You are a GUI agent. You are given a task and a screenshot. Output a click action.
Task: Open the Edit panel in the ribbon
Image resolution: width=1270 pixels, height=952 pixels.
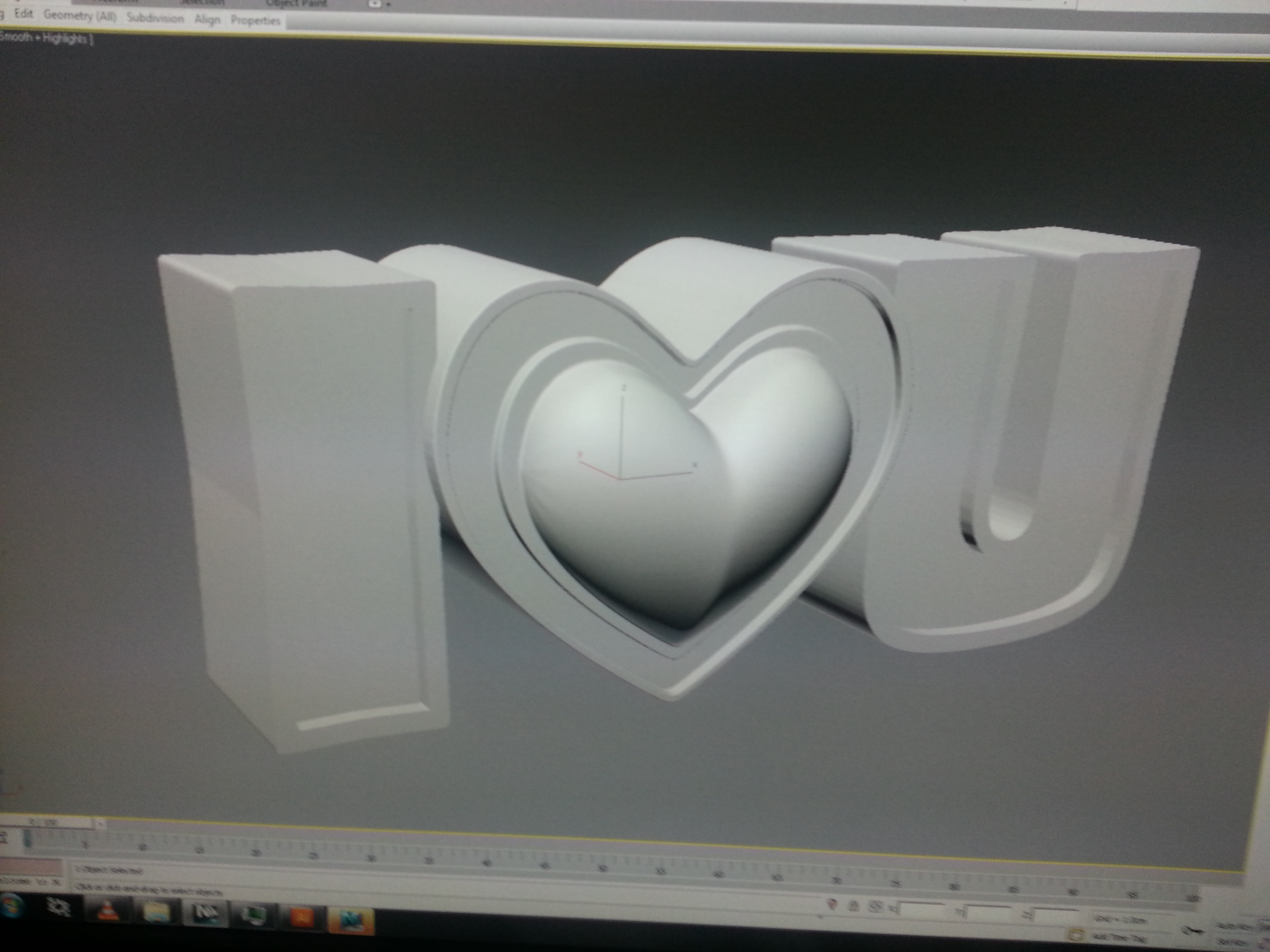coord(23,14)
